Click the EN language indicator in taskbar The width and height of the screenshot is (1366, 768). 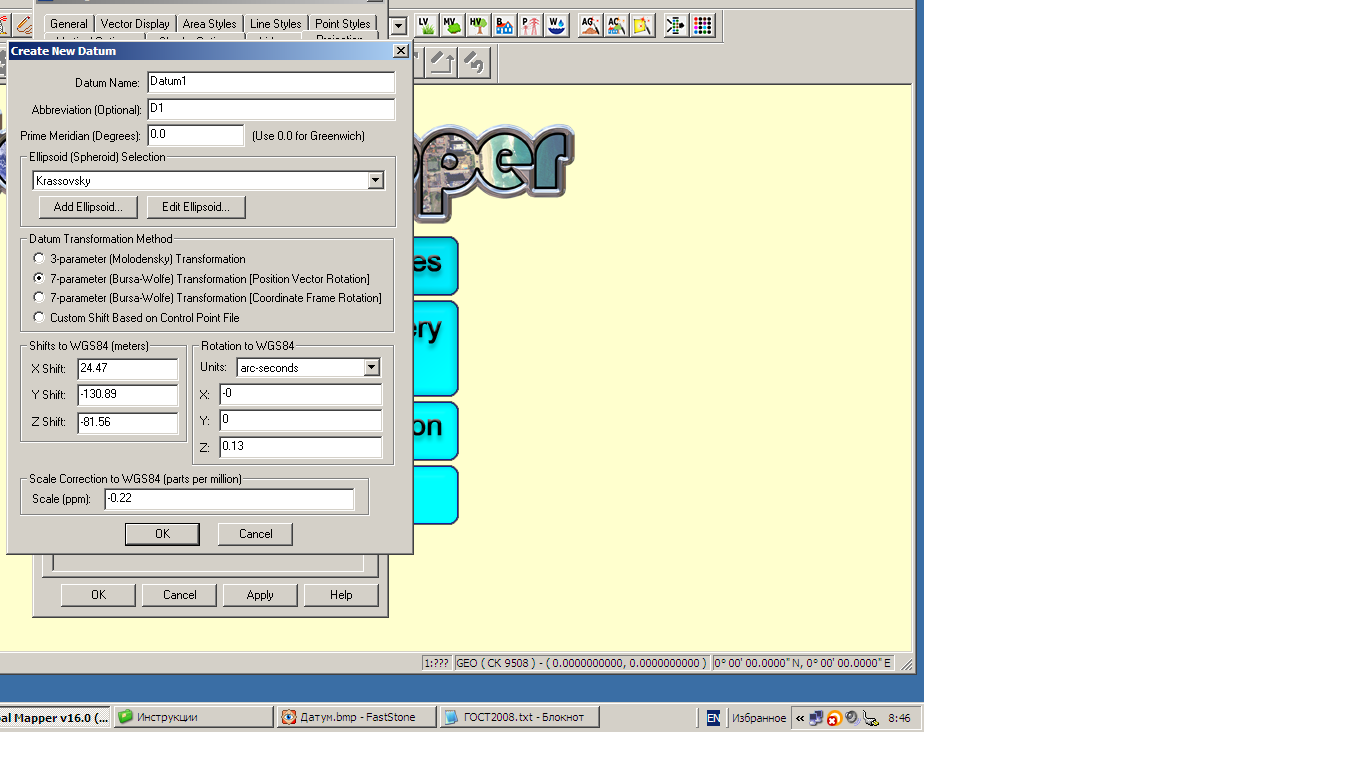point(713,717)
